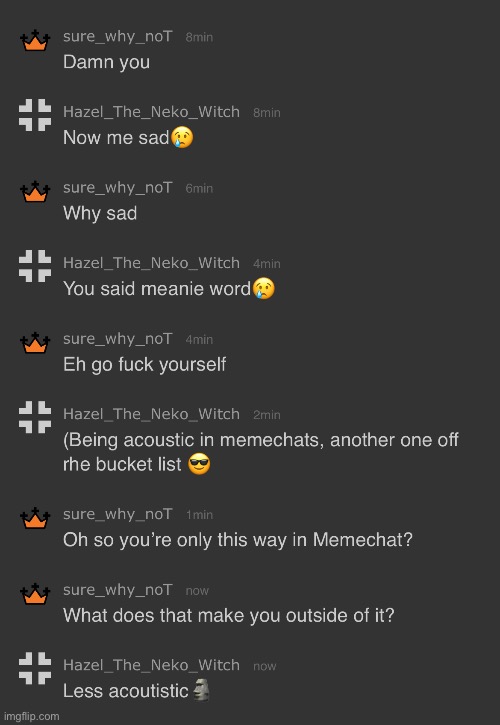The image size is (500, 725).
Task: Click the moai emoji after "Less acoutistic"
Action: click(x=201, y=690)
